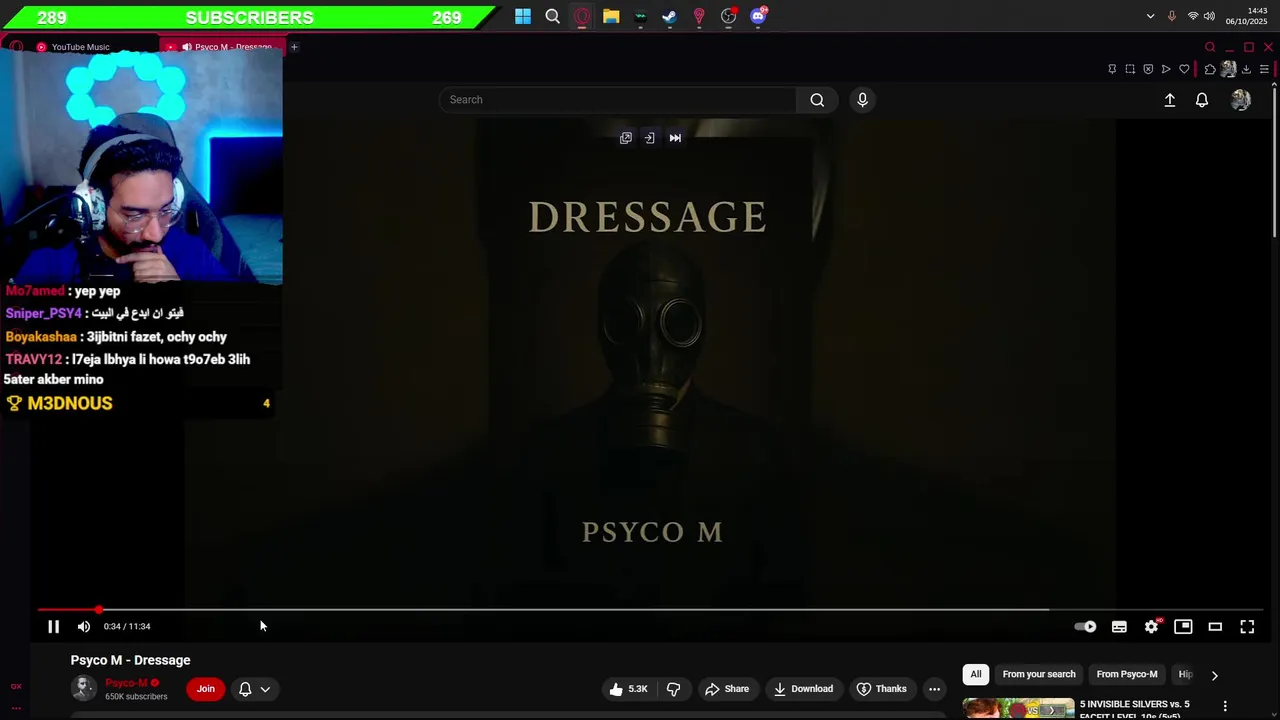Click the Opera send/flow arrow icon

(x=1166, y=69)
